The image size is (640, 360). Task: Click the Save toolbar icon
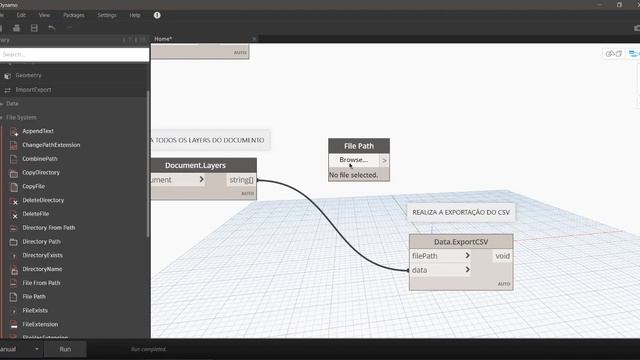(34, 28)
